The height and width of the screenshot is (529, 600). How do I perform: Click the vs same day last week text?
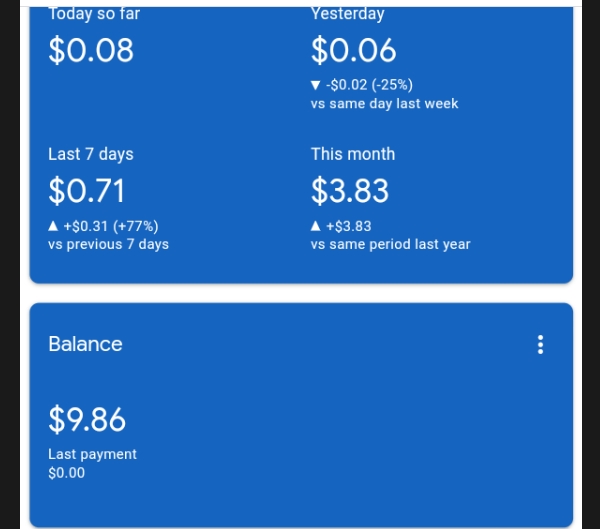(384, 104)
